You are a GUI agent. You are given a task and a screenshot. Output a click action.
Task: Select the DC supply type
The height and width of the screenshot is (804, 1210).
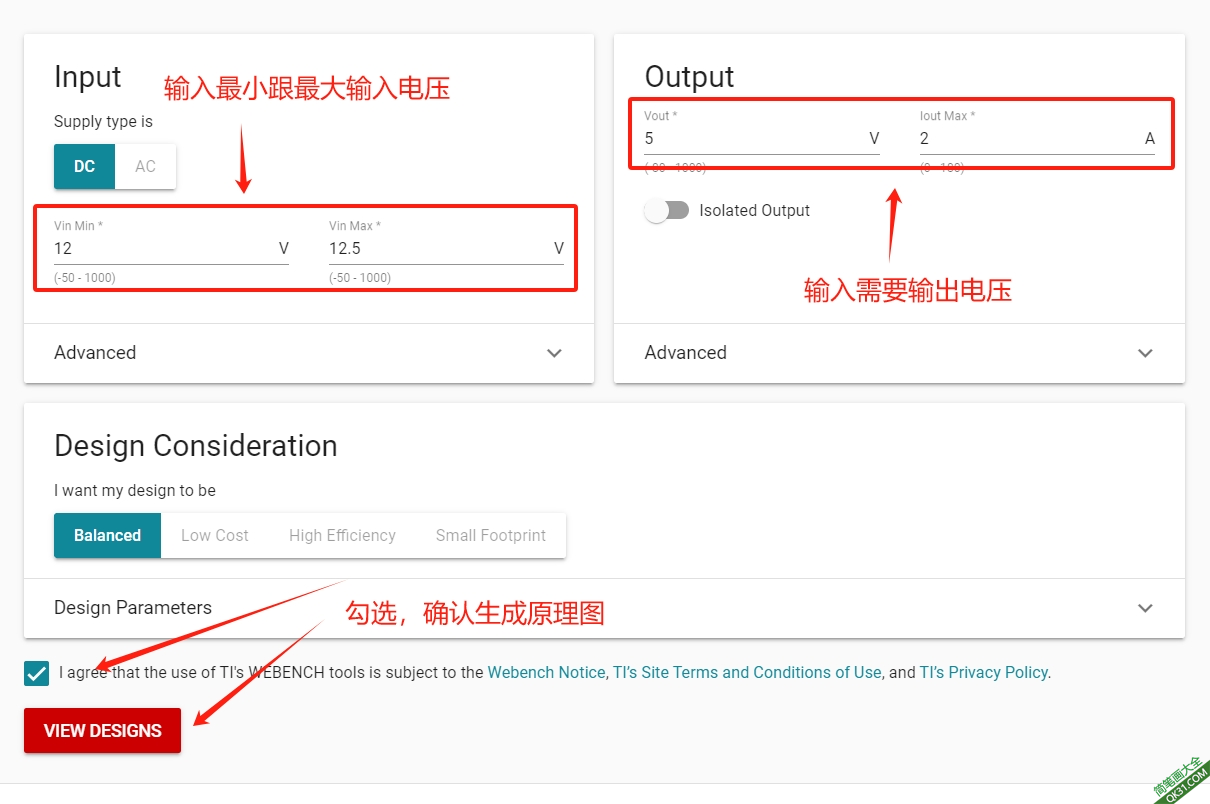click(85, 166)
